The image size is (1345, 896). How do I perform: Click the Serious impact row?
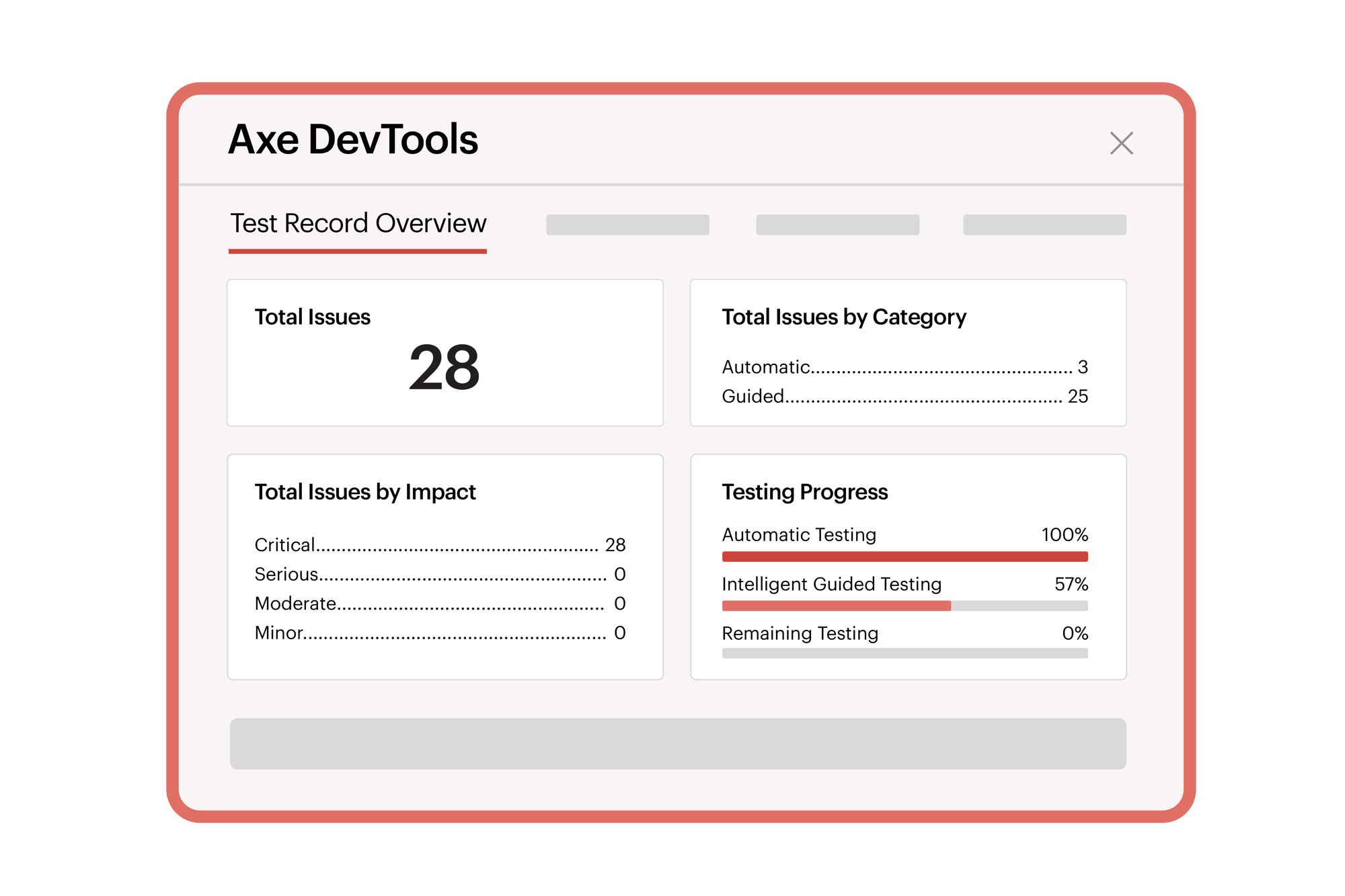[439, 573]
